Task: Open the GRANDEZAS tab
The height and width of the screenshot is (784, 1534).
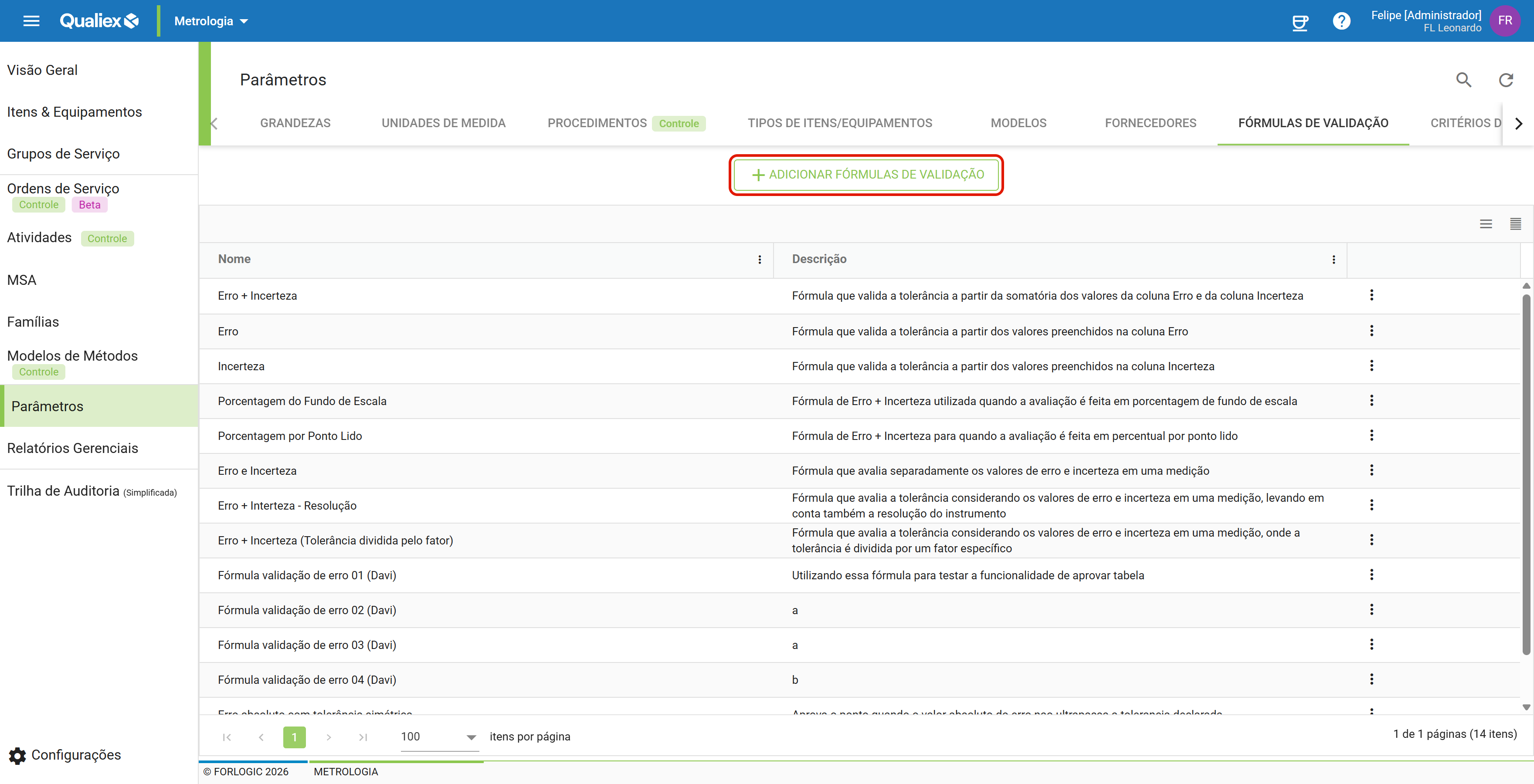Action: 295,123
